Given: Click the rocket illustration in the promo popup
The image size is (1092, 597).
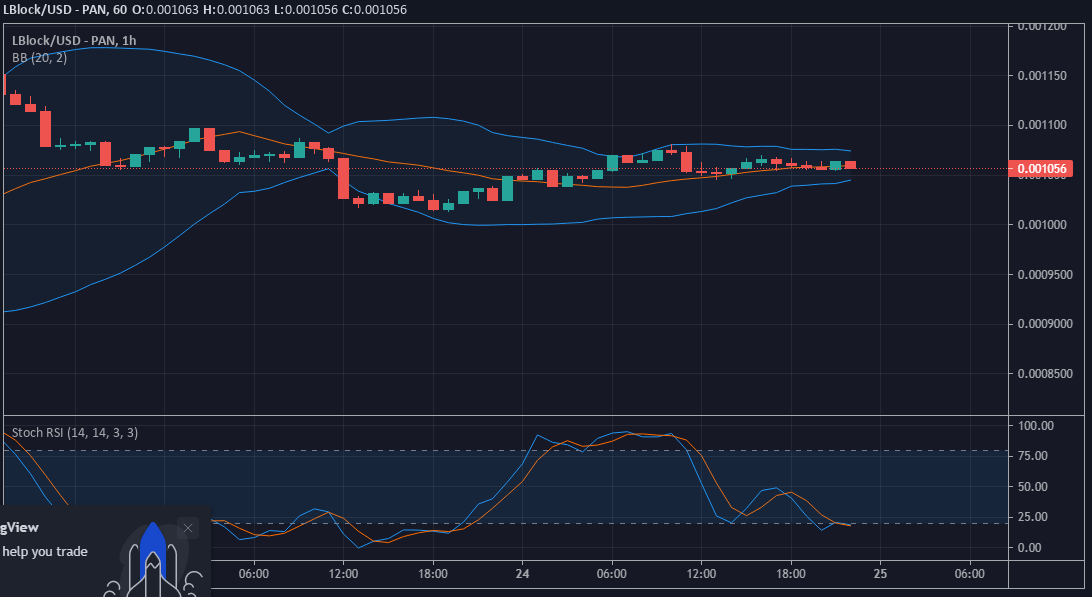Looking at the screenshot, I should coord(153,559).
